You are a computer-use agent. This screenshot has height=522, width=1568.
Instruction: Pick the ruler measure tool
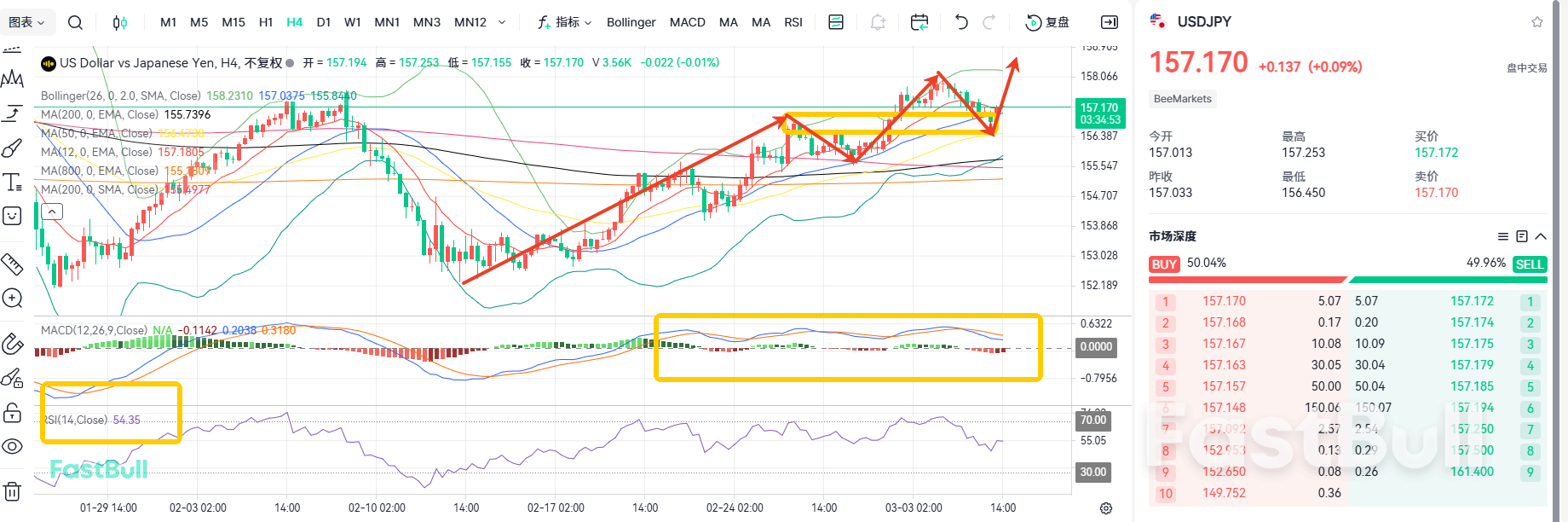(12, 264)
